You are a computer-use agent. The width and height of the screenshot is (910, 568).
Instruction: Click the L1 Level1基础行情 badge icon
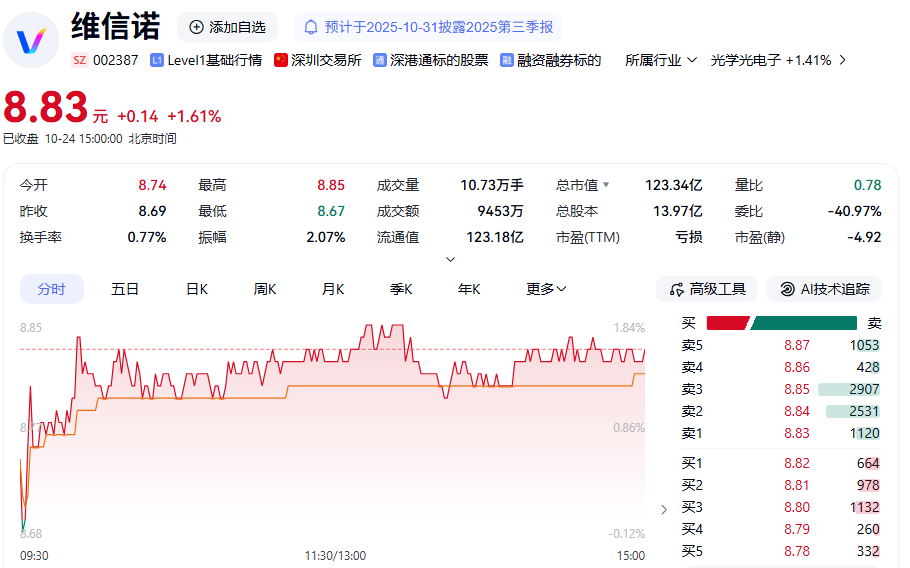[157, 60]
